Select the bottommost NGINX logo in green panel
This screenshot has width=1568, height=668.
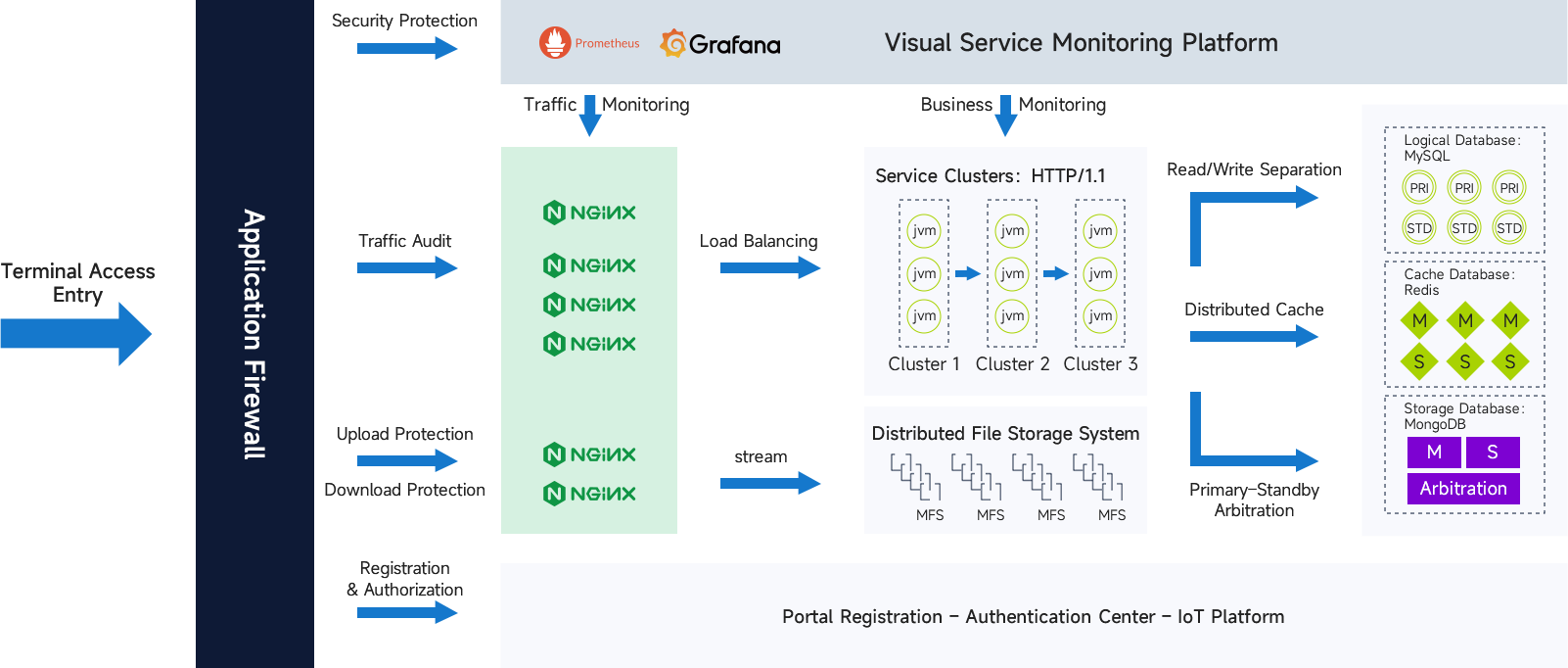pos(589,494)
